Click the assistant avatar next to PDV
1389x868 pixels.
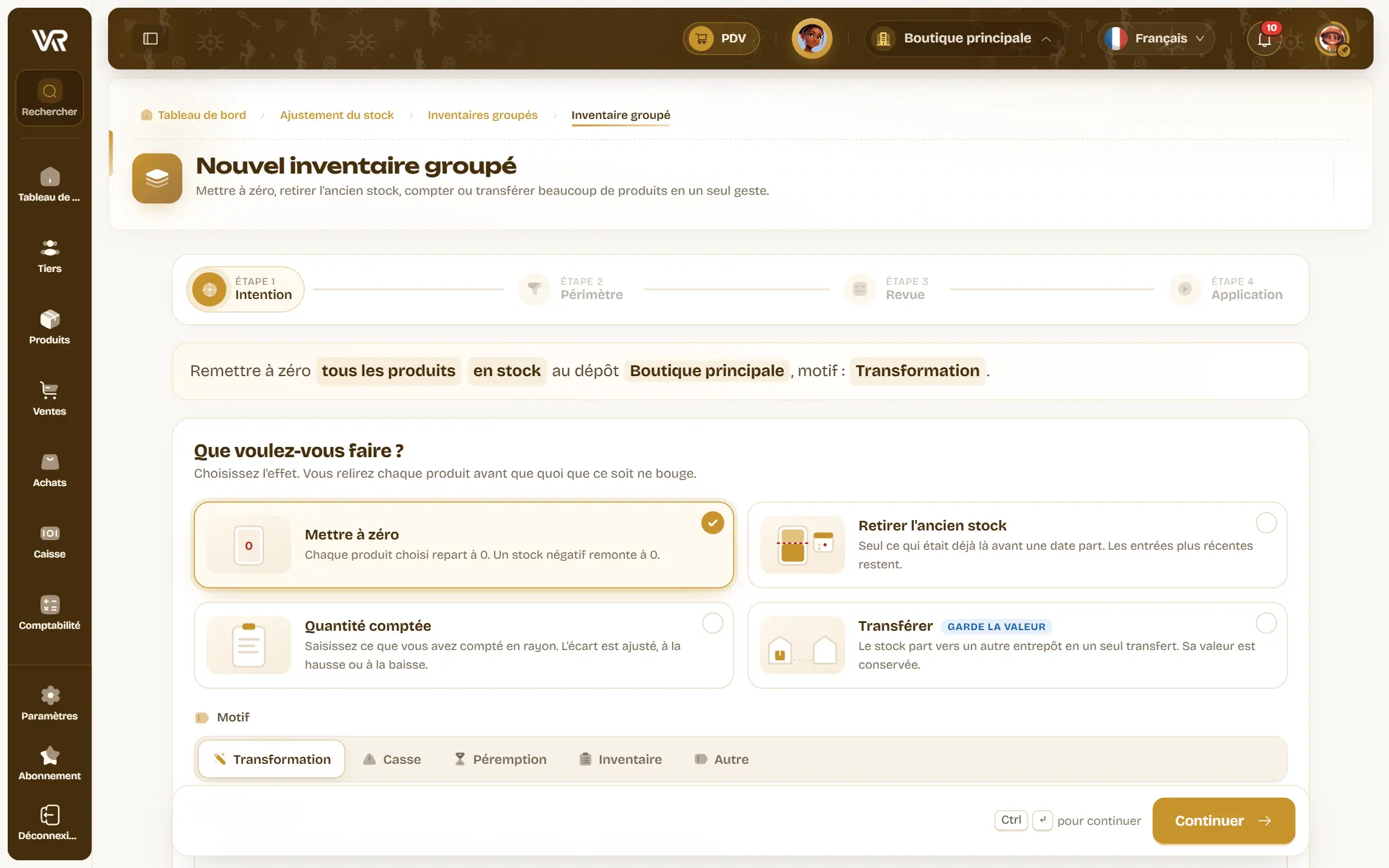click(x=812, y=39)
